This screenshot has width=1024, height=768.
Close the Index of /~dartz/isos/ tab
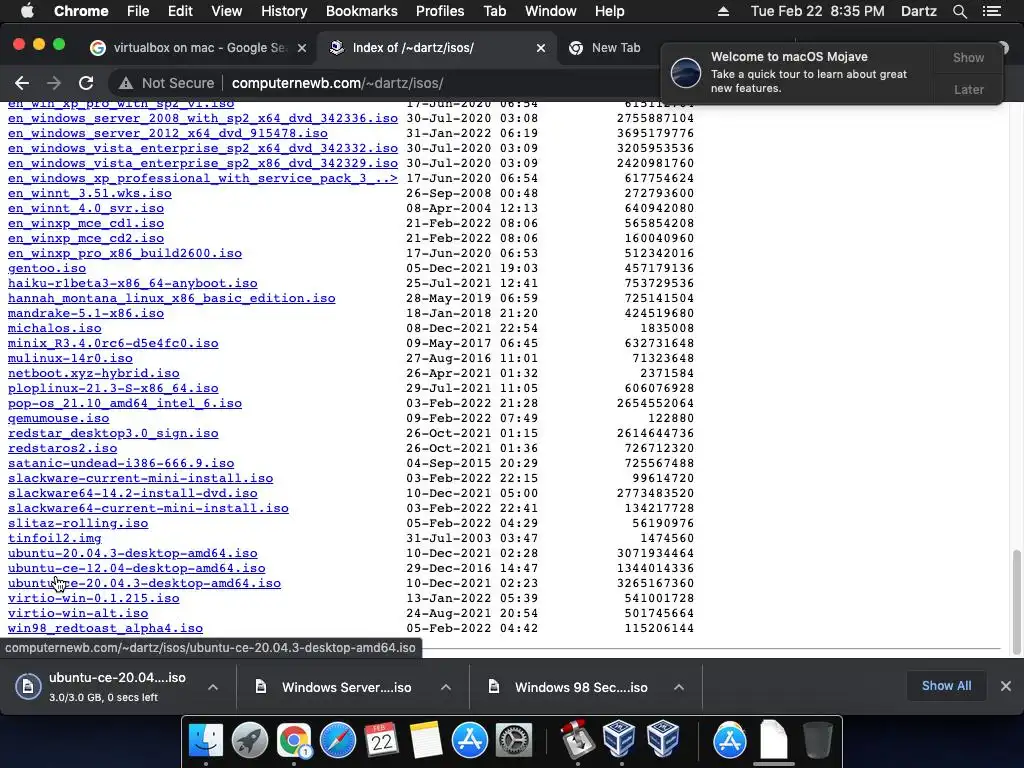click(x=541, y=48)
